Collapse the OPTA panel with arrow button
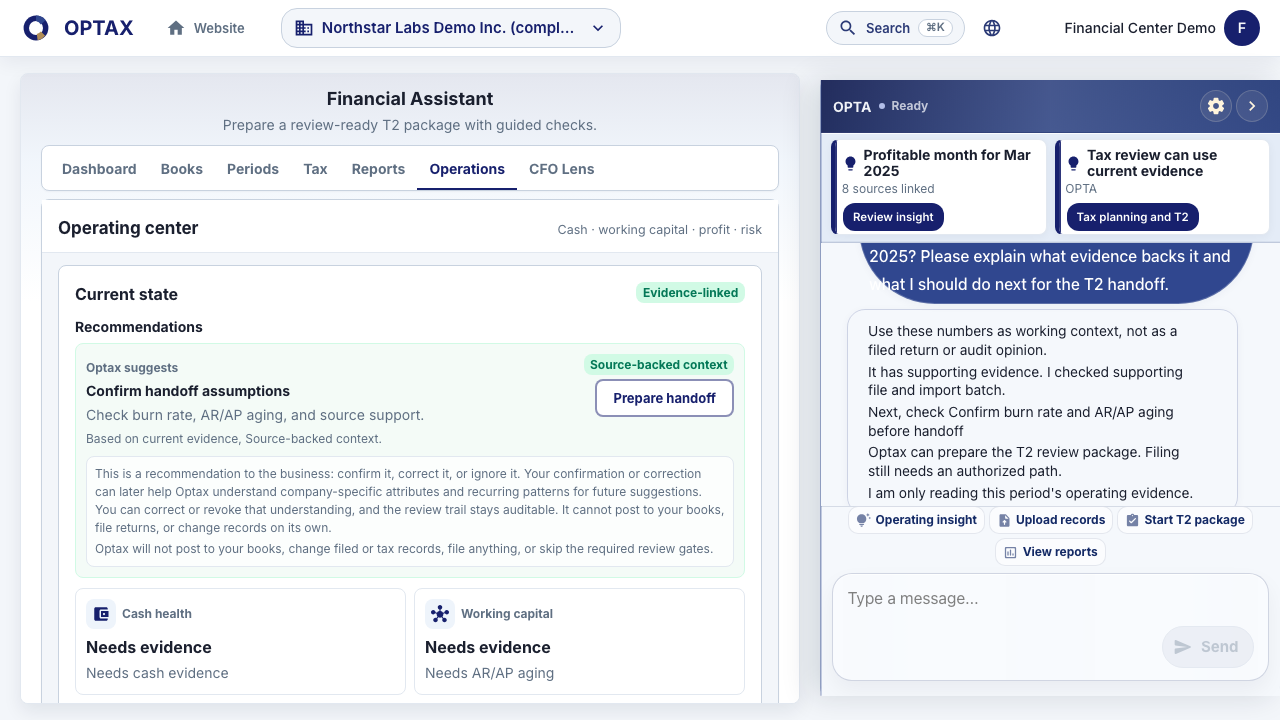Screen dimensions: 1280x720 (1252, 106)
